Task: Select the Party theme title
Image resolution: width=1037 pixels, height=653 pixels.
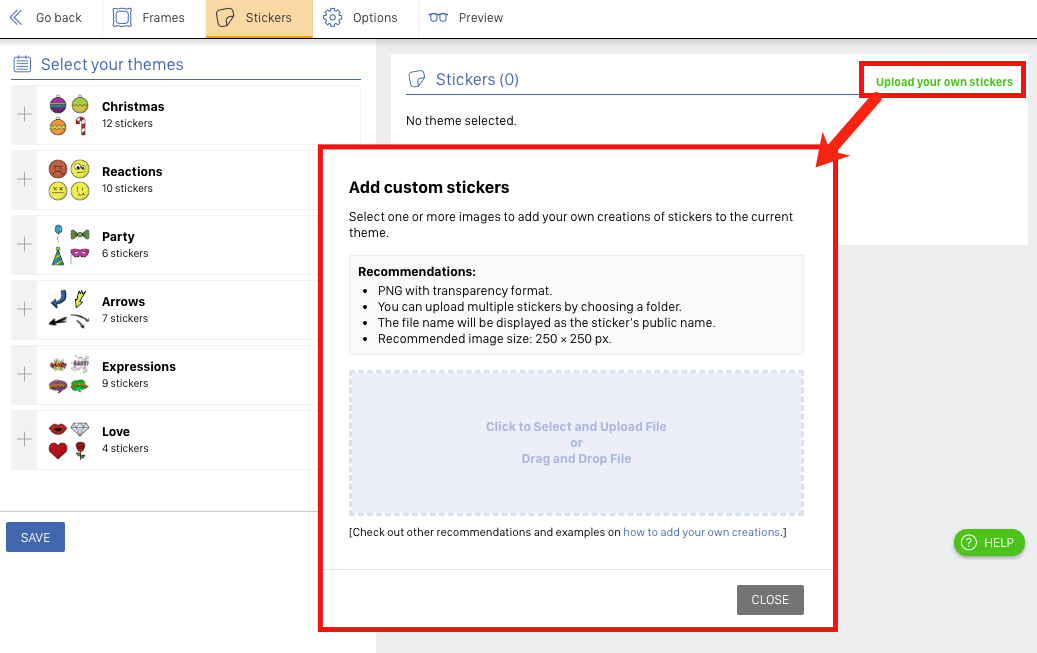Action: 118,236
